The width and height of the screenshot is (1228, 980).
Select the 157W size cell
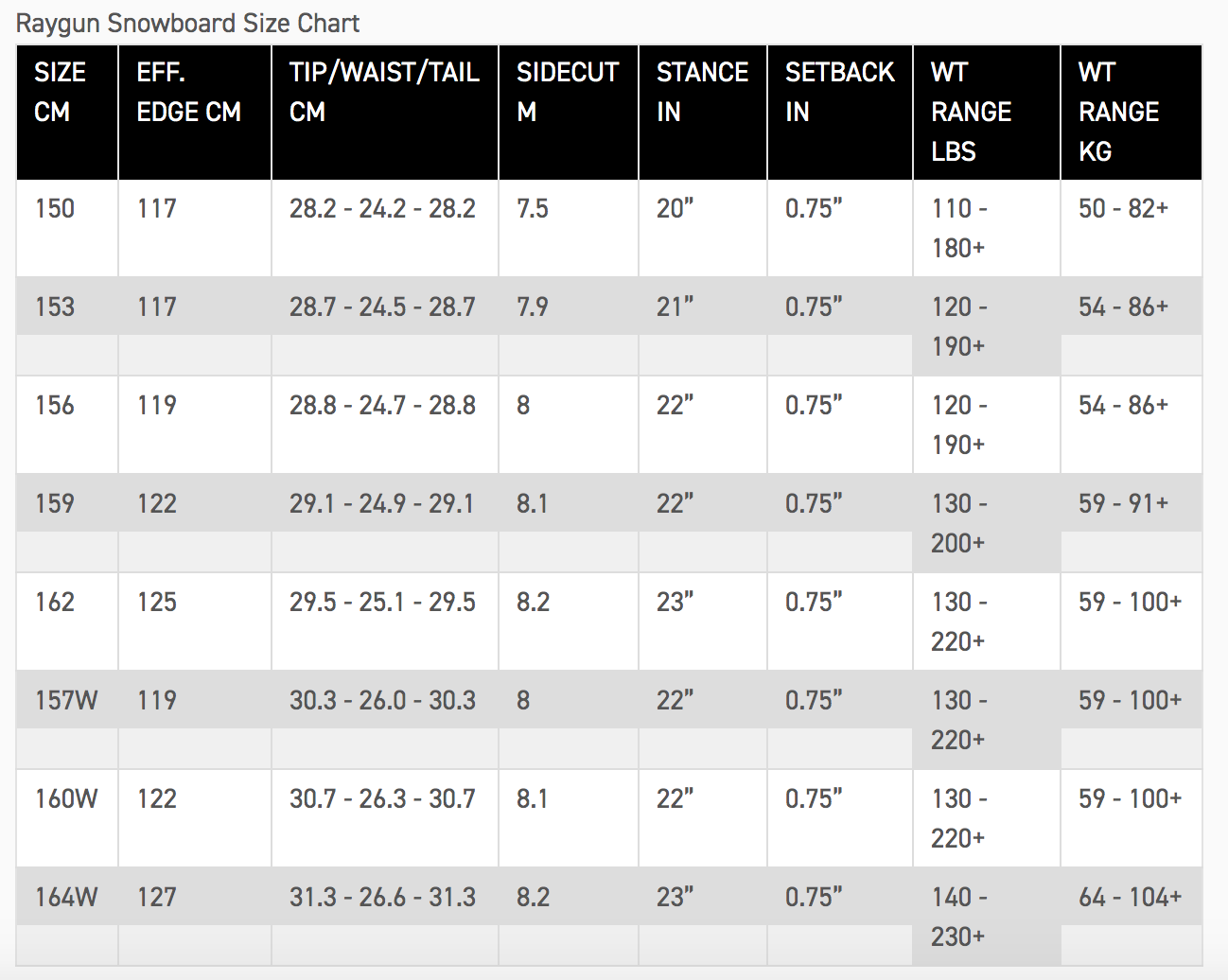click(x=66, y=700)
